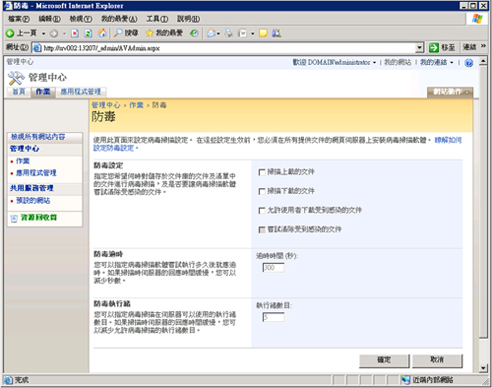Viewport: 492px width, 388px height.
Task: Click the 確定 (OK) button
Action: coord(384,360)
